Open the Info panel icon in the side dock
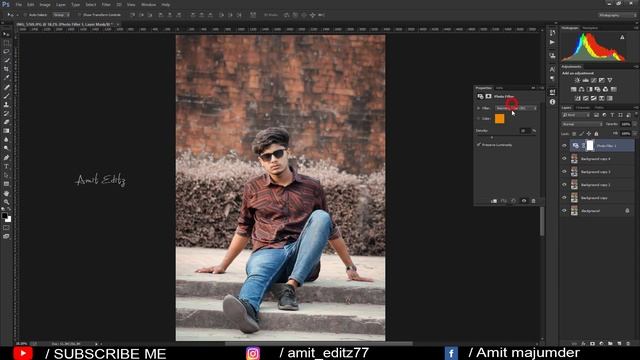This screenshot has height=360, width=640. pyautogui.click(x=552, y=102)
